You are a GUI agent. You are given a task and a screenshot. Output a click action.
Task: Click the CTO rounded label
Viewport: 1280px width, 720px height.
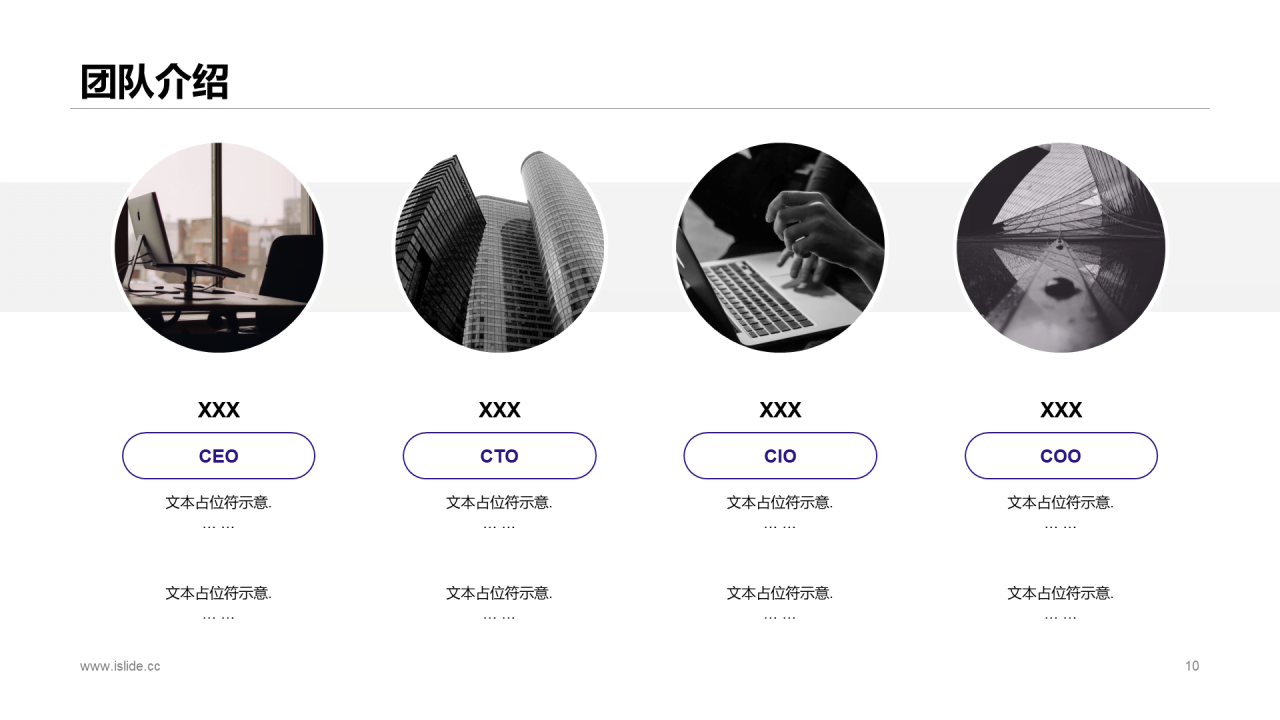[499, 456]
